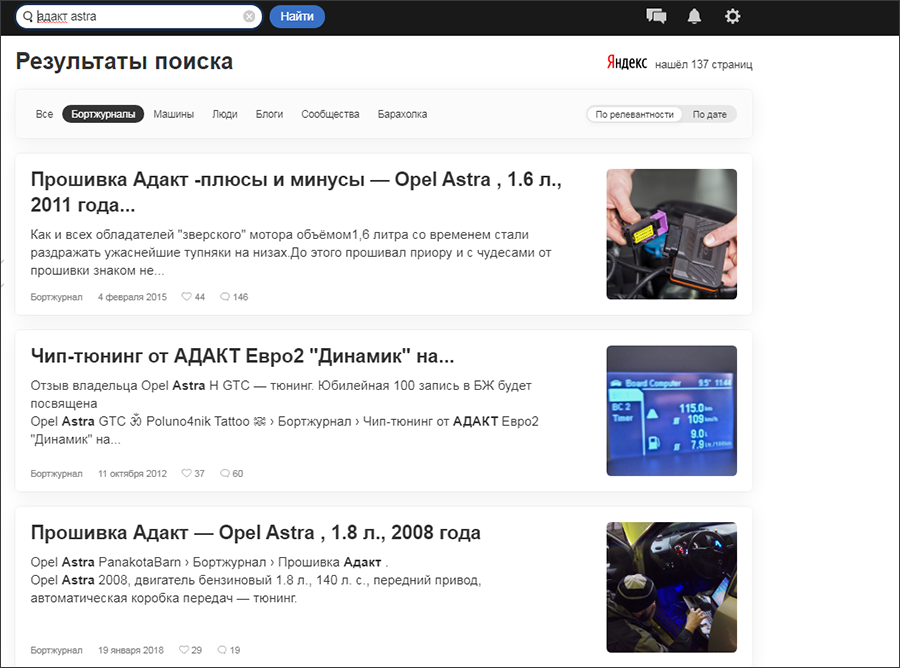Click snippet 'Отзыв владельца Opel Astra H GTC'
Screen dimensions: 900x668
(x=281, y=394)
